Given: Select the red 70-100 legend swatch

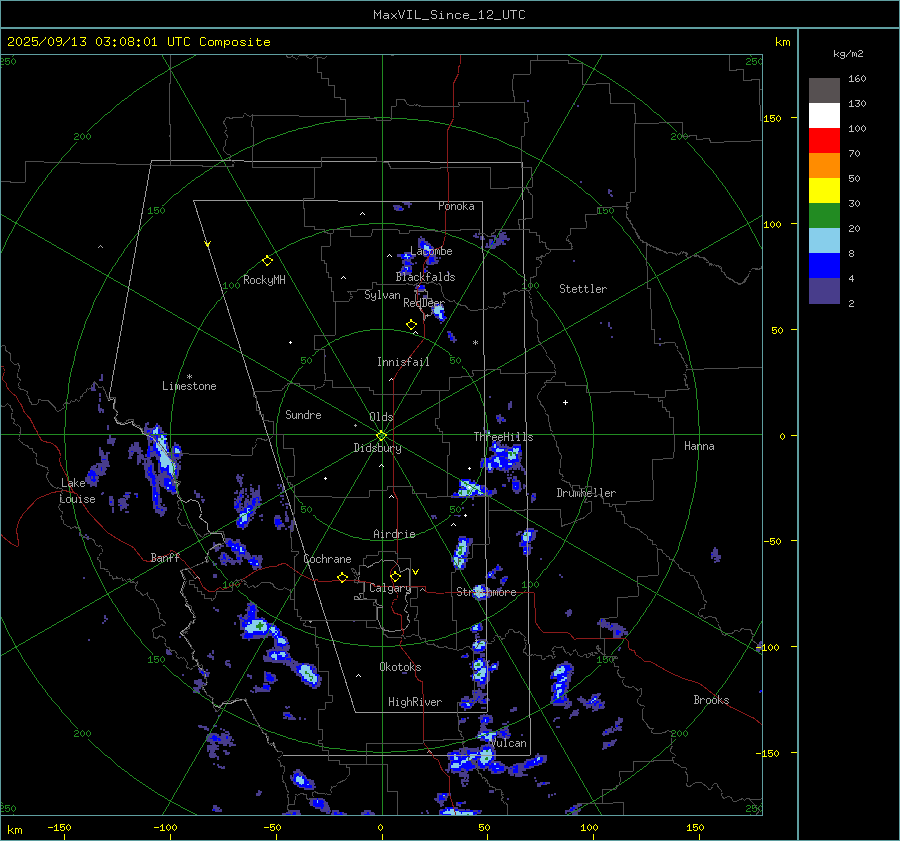Looking at the screenshot, I should [824, 141].
